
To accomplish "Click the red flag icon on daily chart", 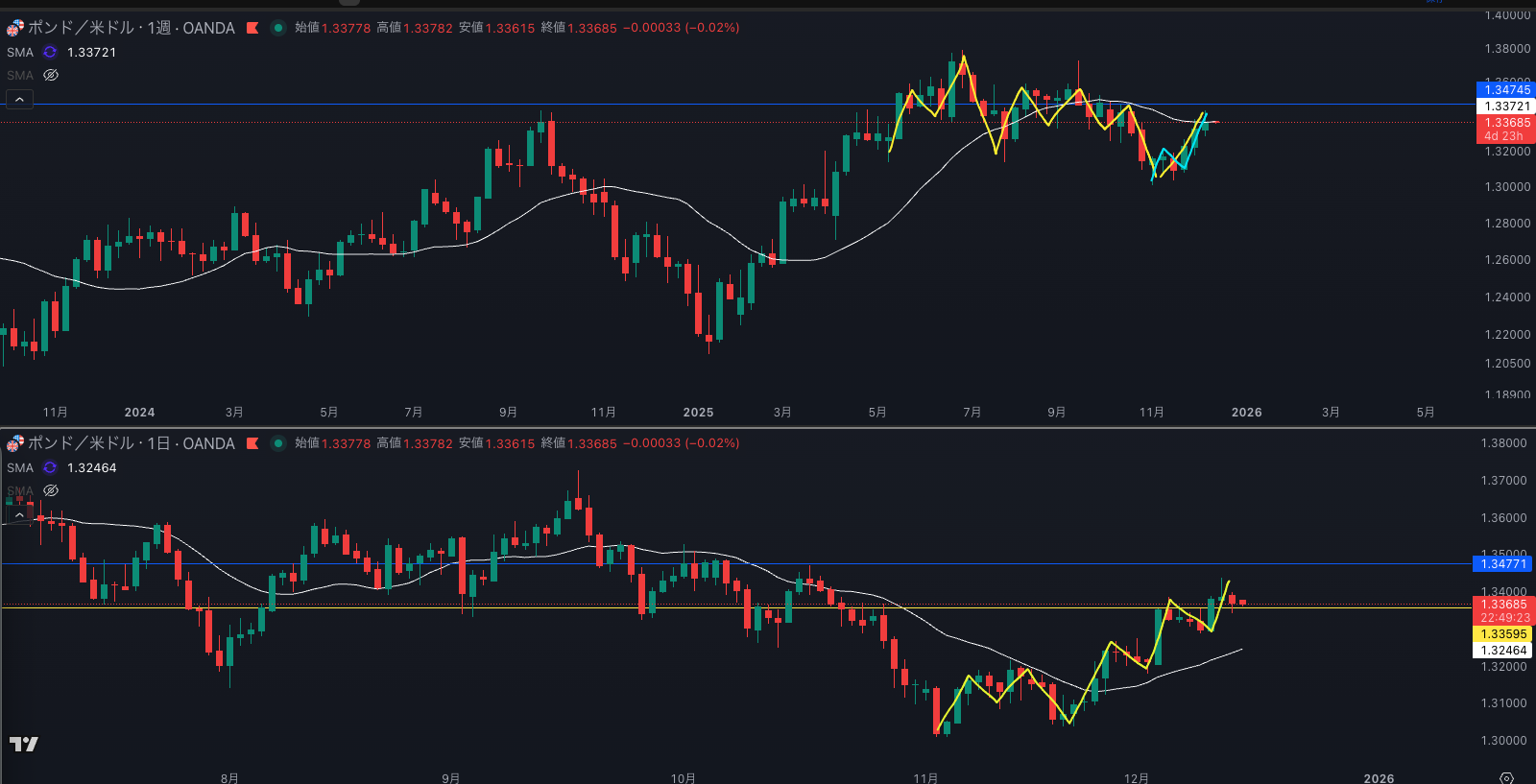I will (x=252, y=443).
